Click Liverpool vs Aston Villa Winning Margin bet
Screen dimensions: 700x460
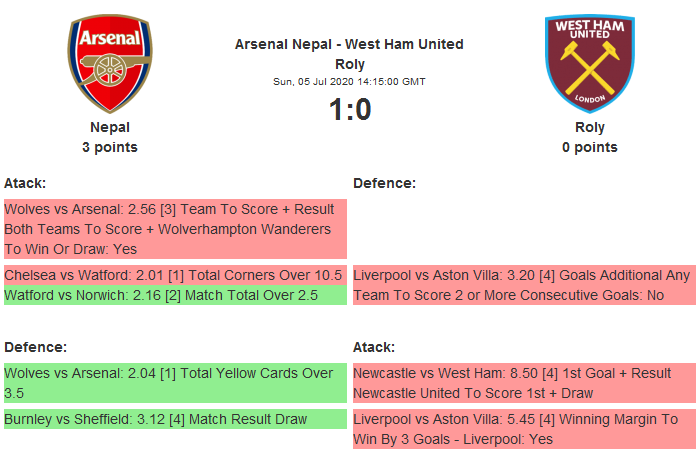point(523,429)
